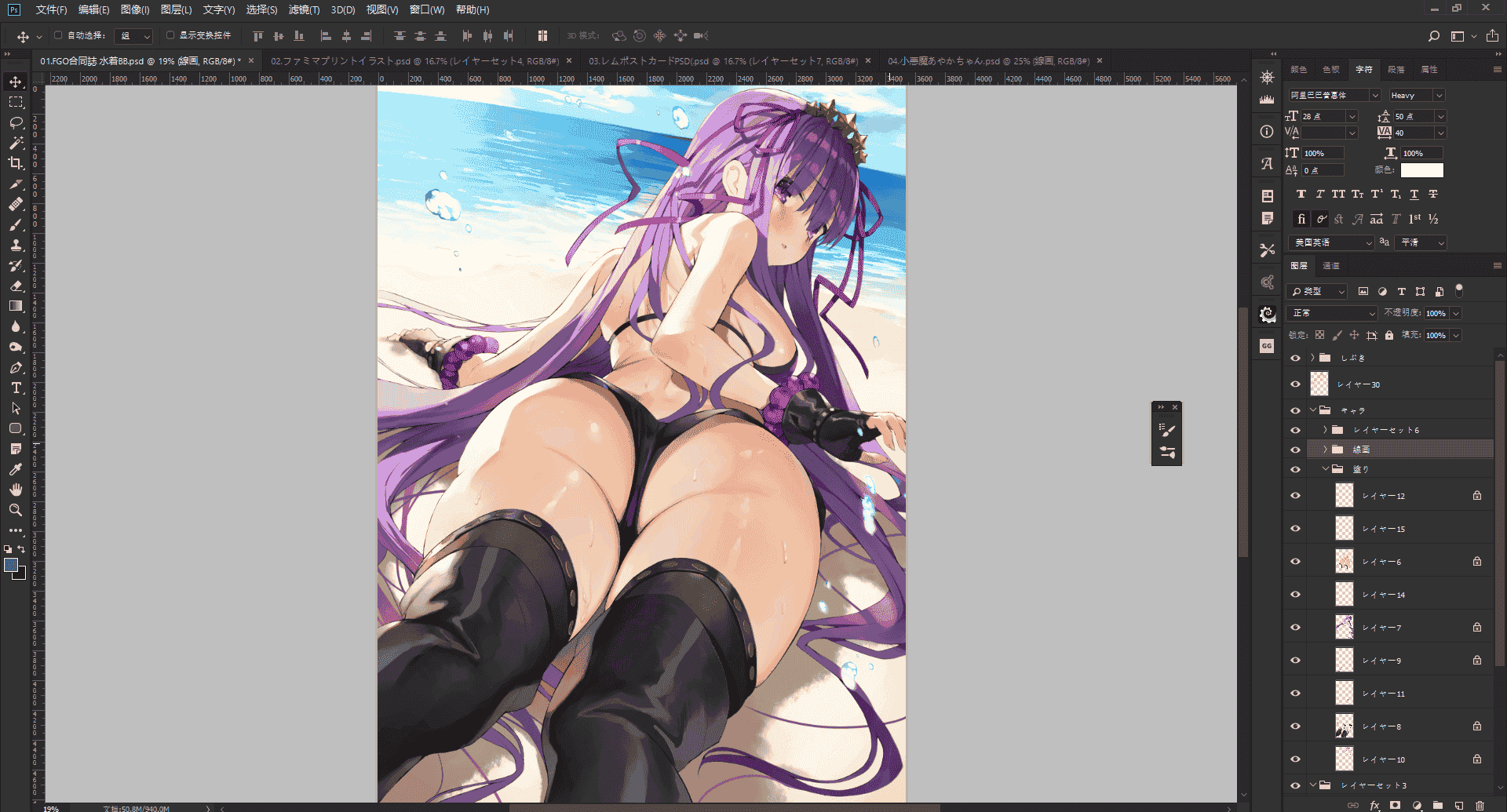Hide the レイヤー6 layer
Image resolution: width=1507 pixels, height=812 pixels.
click(x=1295, y=562)
